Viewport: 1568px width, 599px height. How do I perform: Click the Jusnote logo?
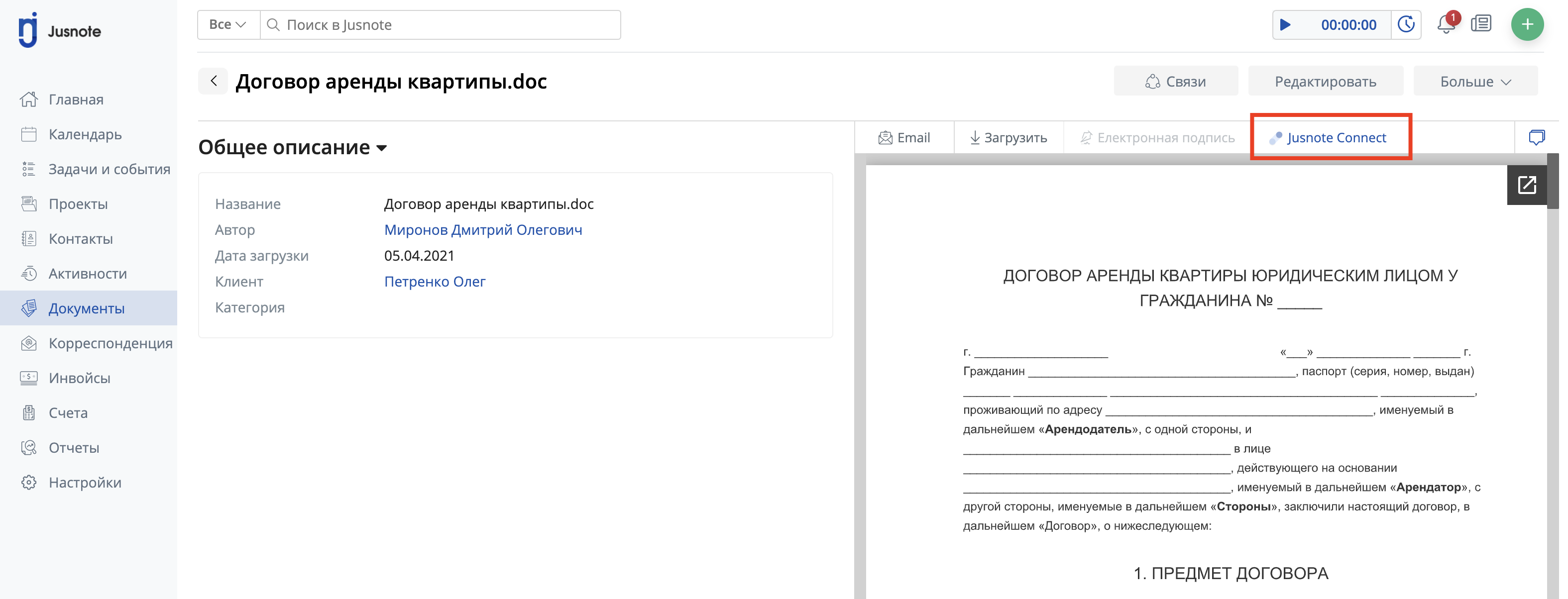click(x=60, y=30)
